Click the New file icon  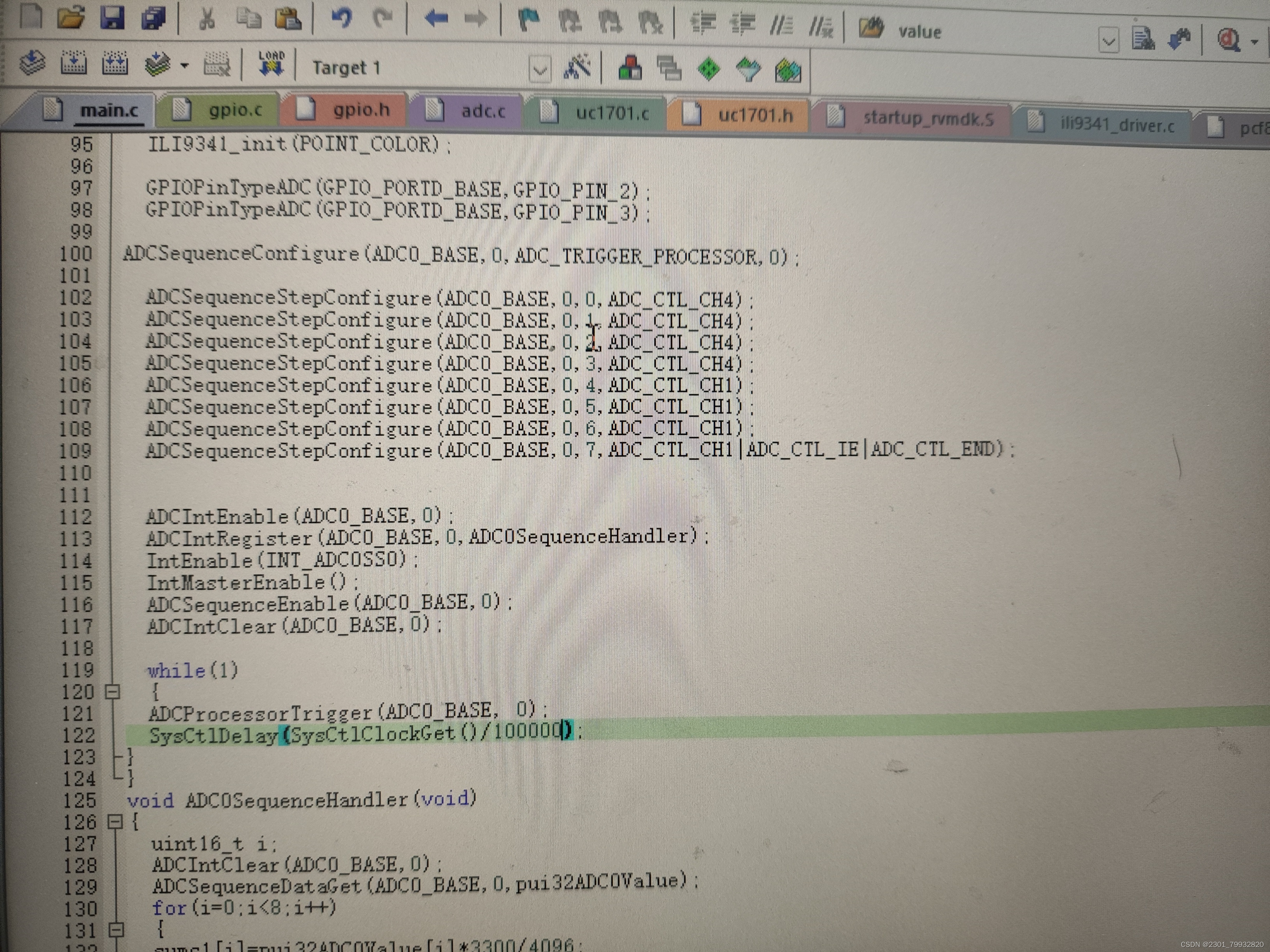(31, 16)
